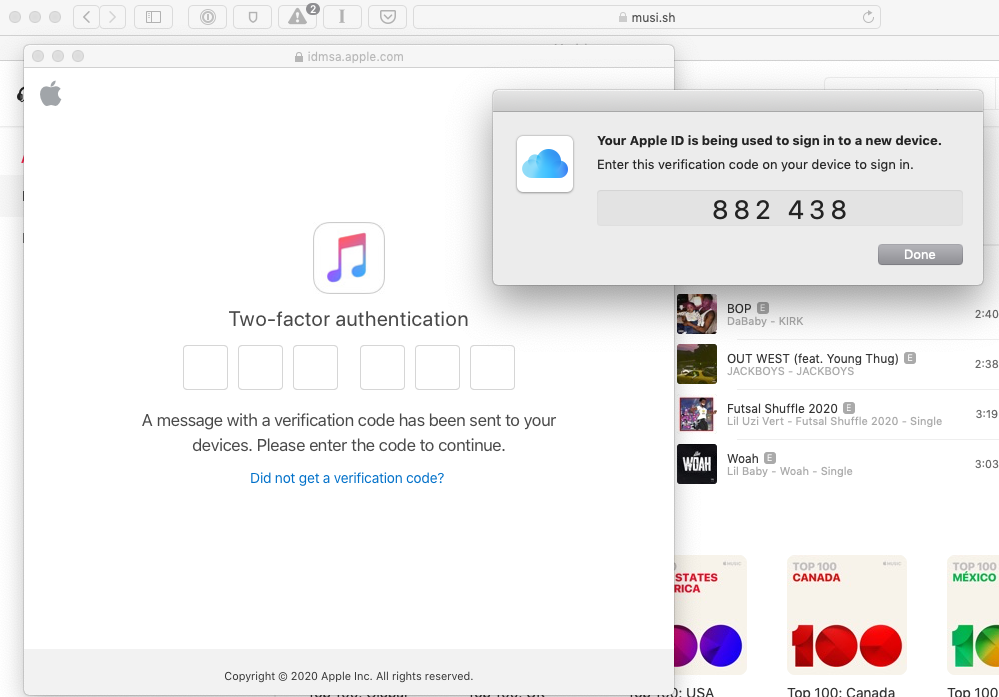This screenshot has height=697, width=999.
Task: Select the sixth verification digit box
Action: [x=492, y=368]
